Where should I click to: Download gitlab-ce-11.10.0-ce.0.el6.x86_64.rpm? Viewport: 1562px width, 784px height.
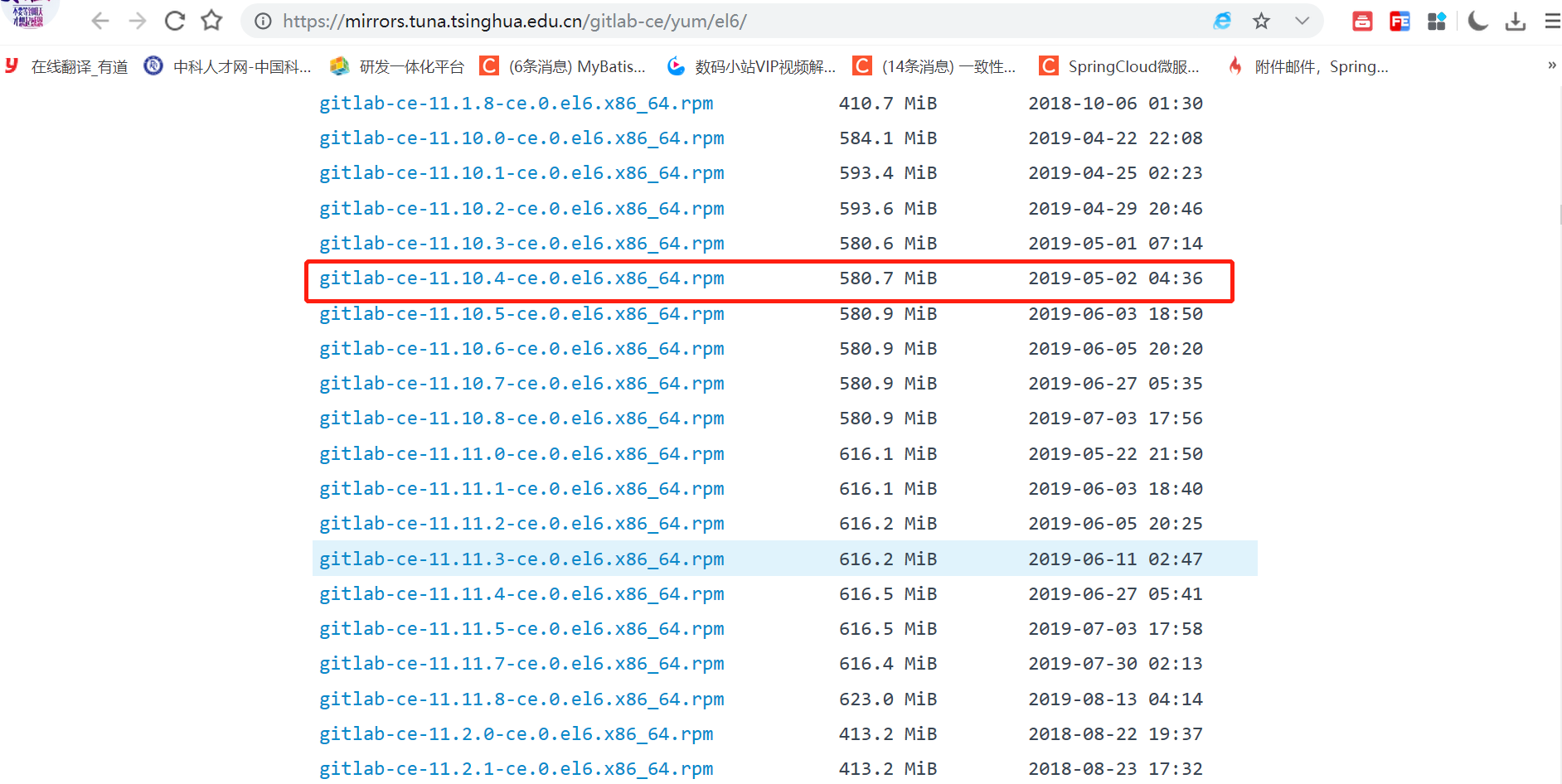point(521,138)
